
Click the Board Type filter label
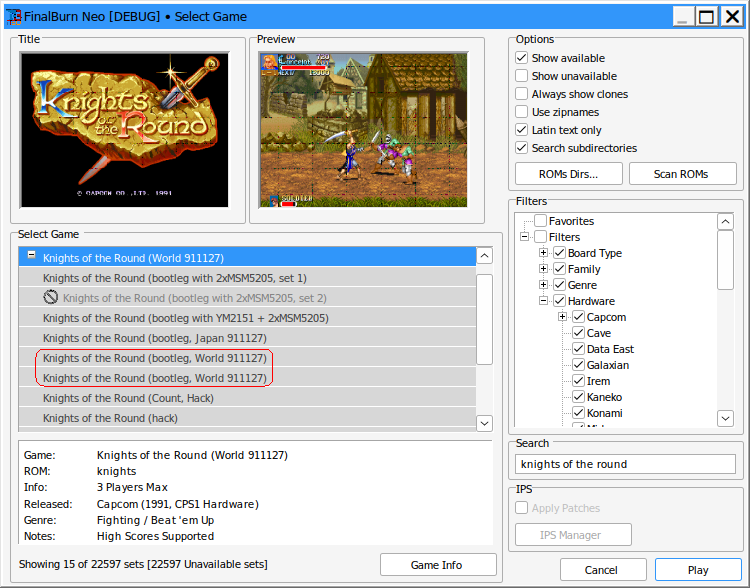(595, 253)
